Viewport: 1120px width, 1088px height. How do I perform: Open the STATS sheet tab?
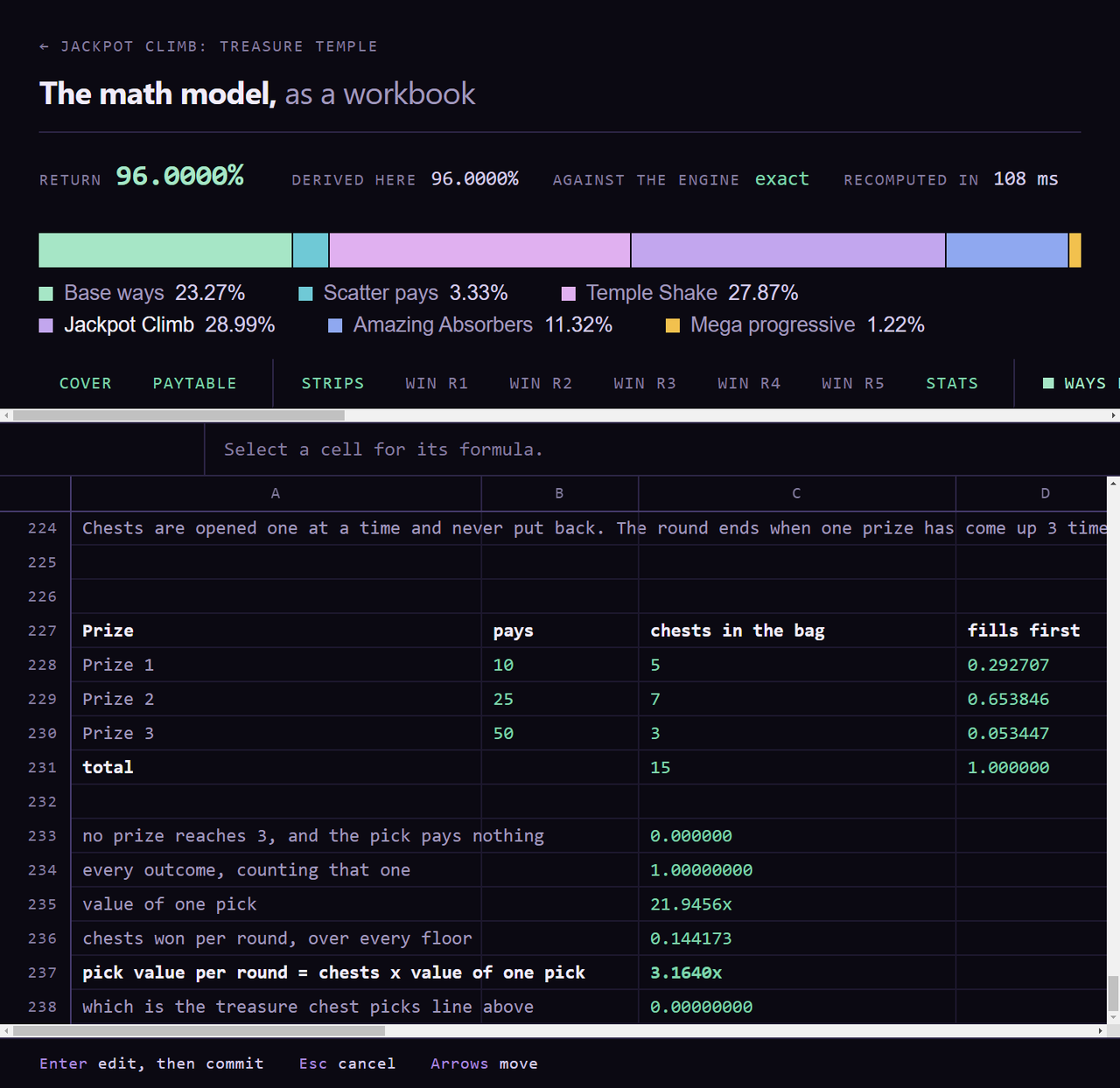(x=952, y=383)
